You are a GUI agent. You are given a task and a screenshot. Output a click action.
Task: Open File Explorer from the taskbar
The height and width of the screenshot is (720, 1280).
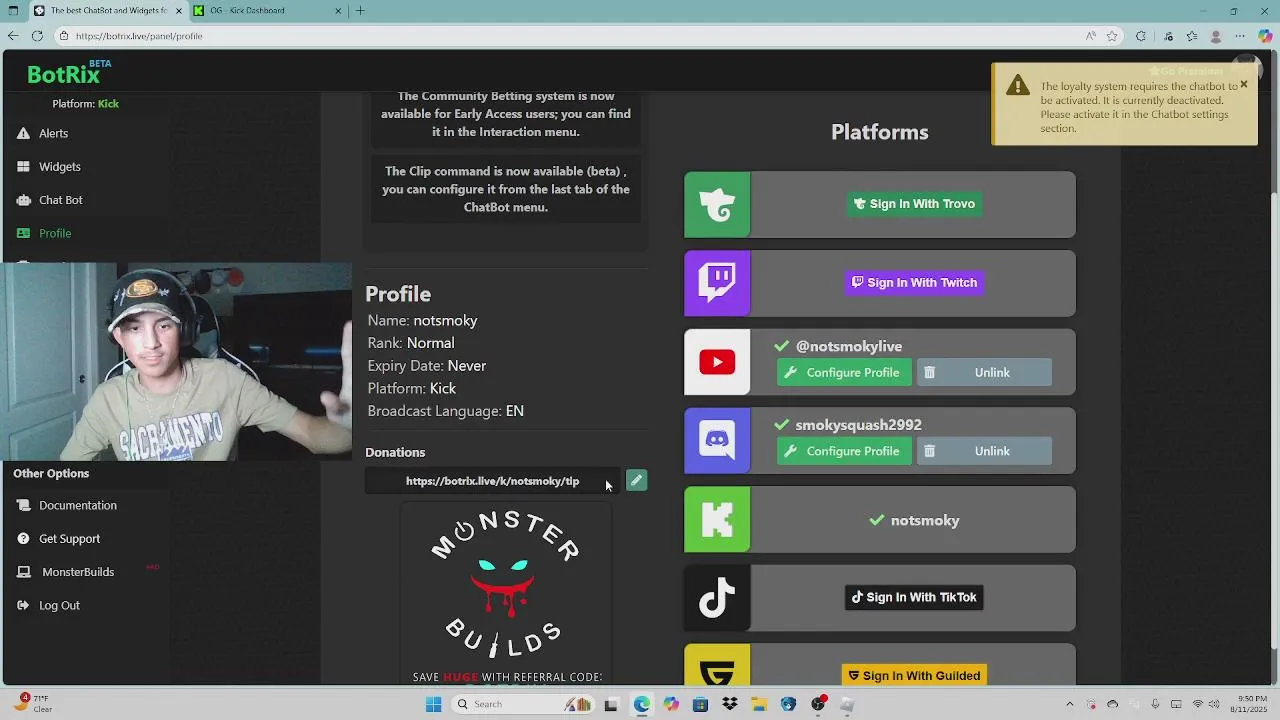759,704
